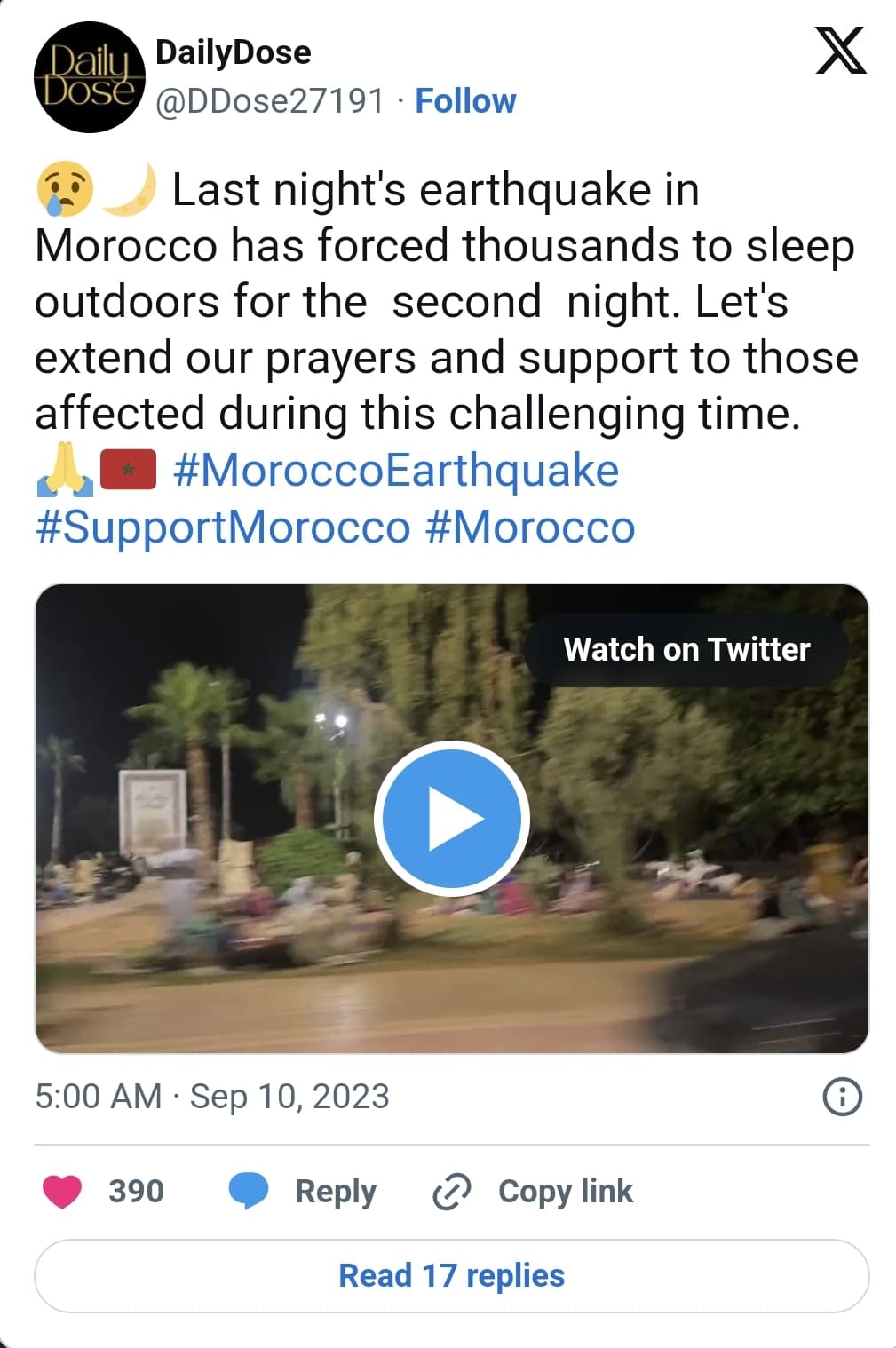Open the #Morocco hashtag link
Viewport: 896px width, 1348px height.
530,527
